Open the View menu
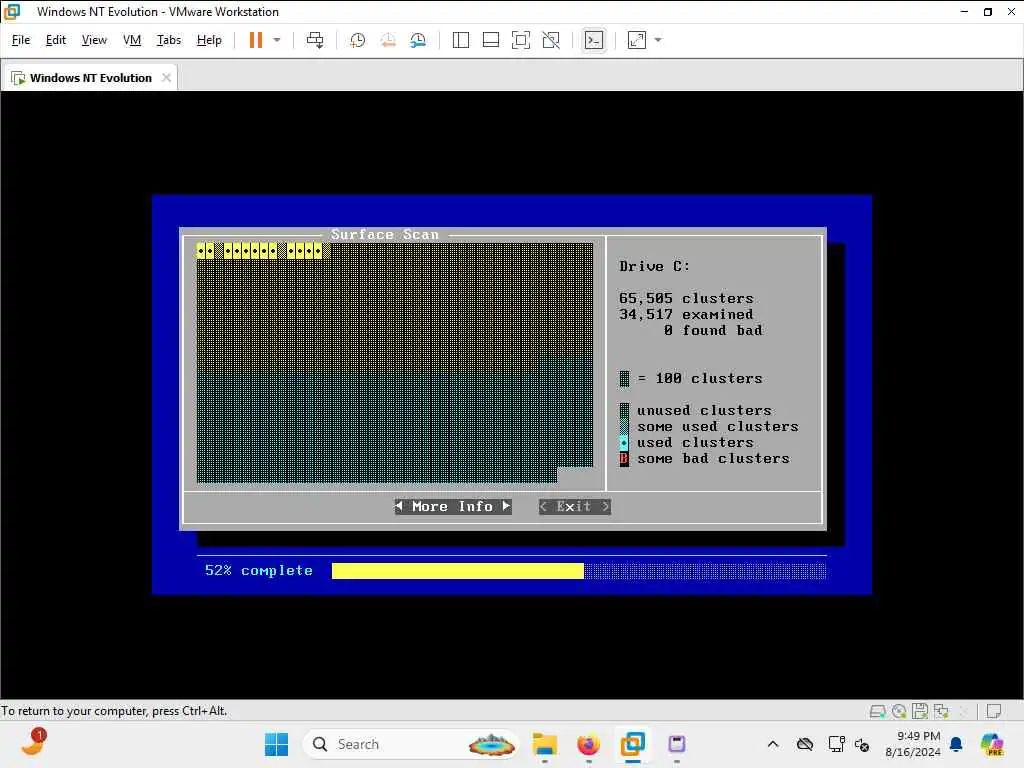The height and width of the screenshot is (768, 1024). tap(94, 40)
